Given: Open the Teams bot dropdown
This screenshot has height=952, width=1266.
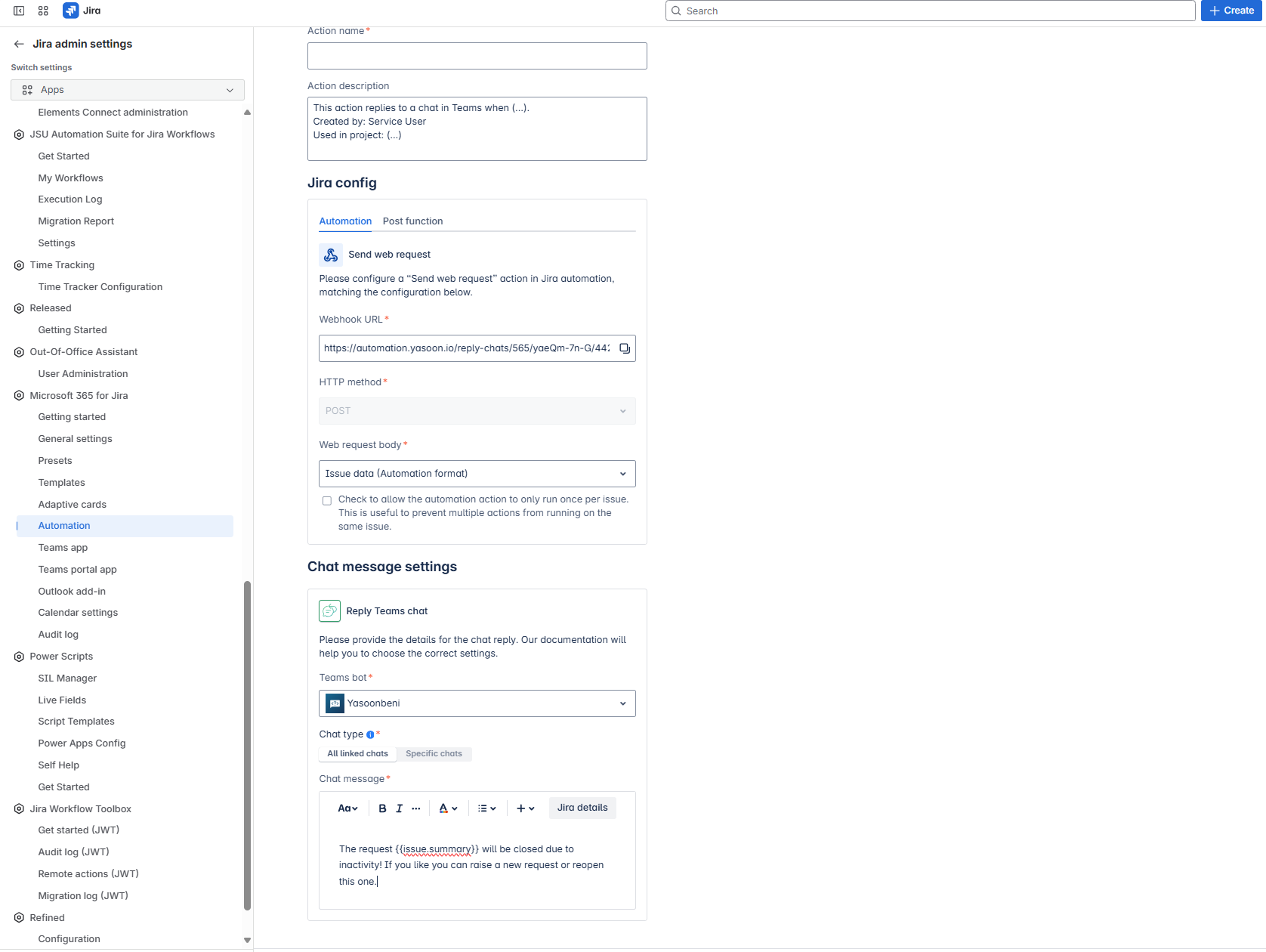Looking at the screenshot, I should click(x=477, y=703).
